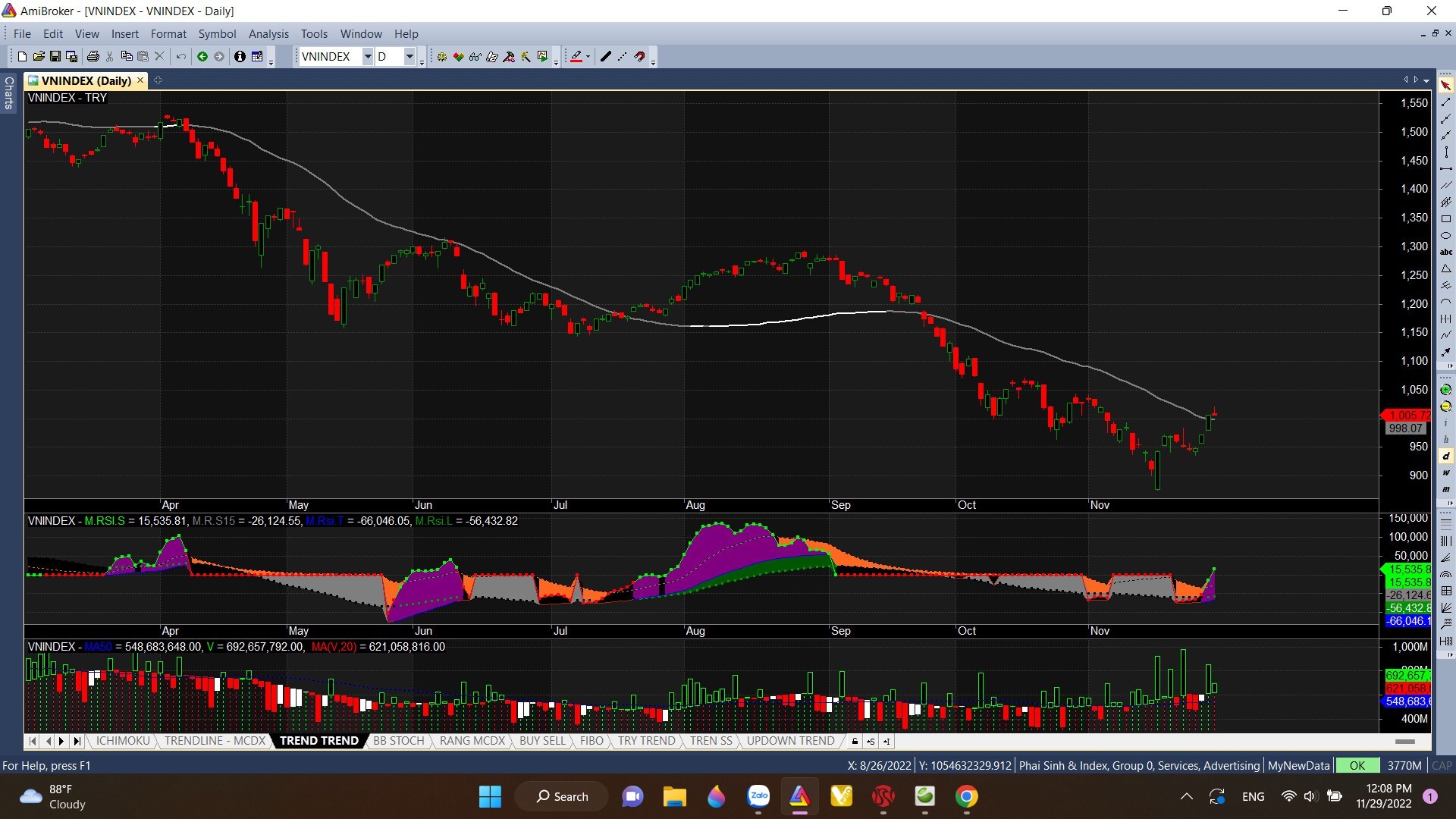Select the ellipse drawing tool
Image resolution: width=1456 pixels, height=819 pixels.
(1446, 236)
